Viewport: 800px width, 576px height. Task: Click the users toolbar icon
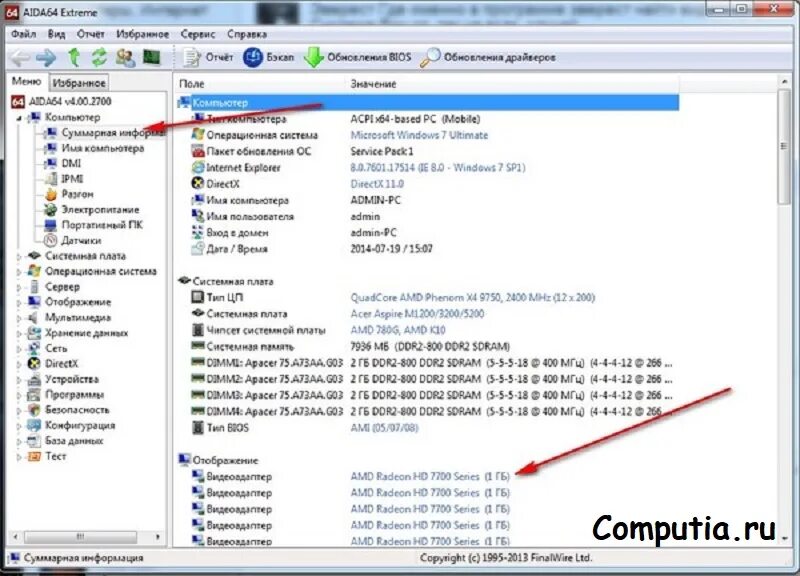pyautogui.click(x=125, y=58)
